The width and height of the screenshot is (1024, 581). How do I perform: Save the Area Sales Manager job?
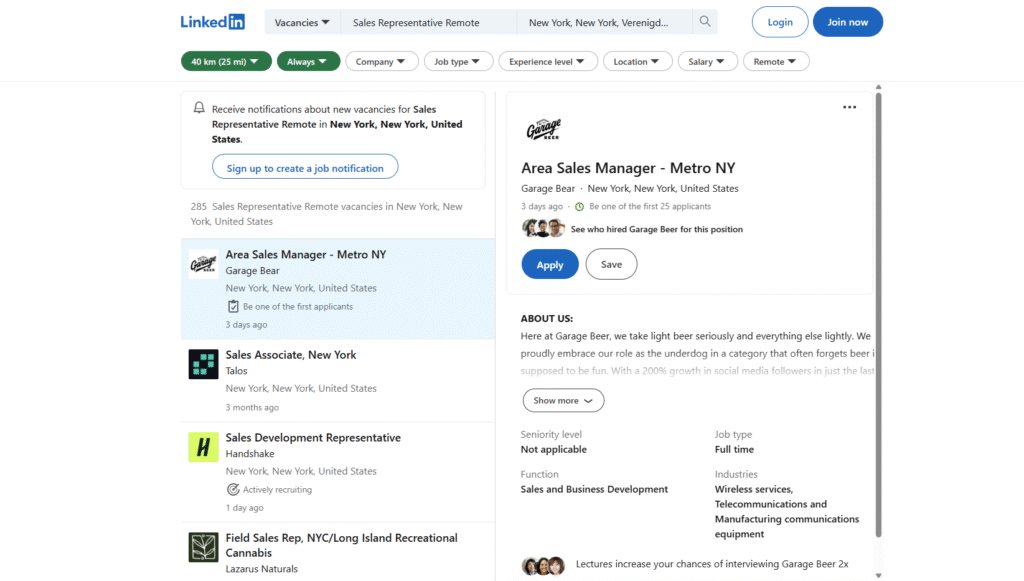pos(611,264)
